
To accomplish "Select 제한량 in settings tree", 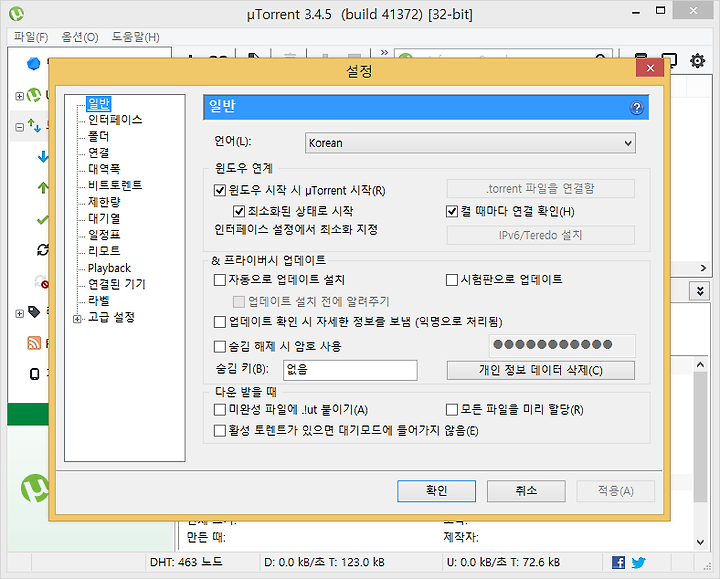I will pos(104,202).
